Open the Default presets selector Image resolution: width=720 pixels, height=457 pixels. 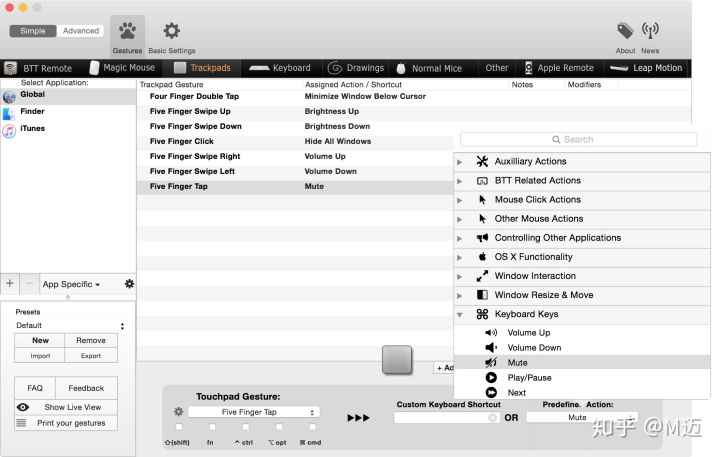pyautogui.click(x=70, y=326)
